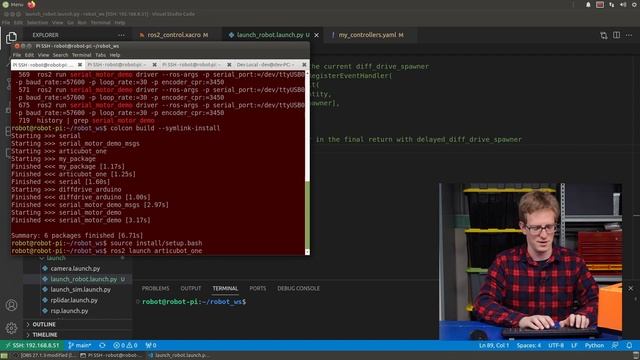Open the PORTS panel tab
This screenshot has width=640, height=360.
point(258,288)
